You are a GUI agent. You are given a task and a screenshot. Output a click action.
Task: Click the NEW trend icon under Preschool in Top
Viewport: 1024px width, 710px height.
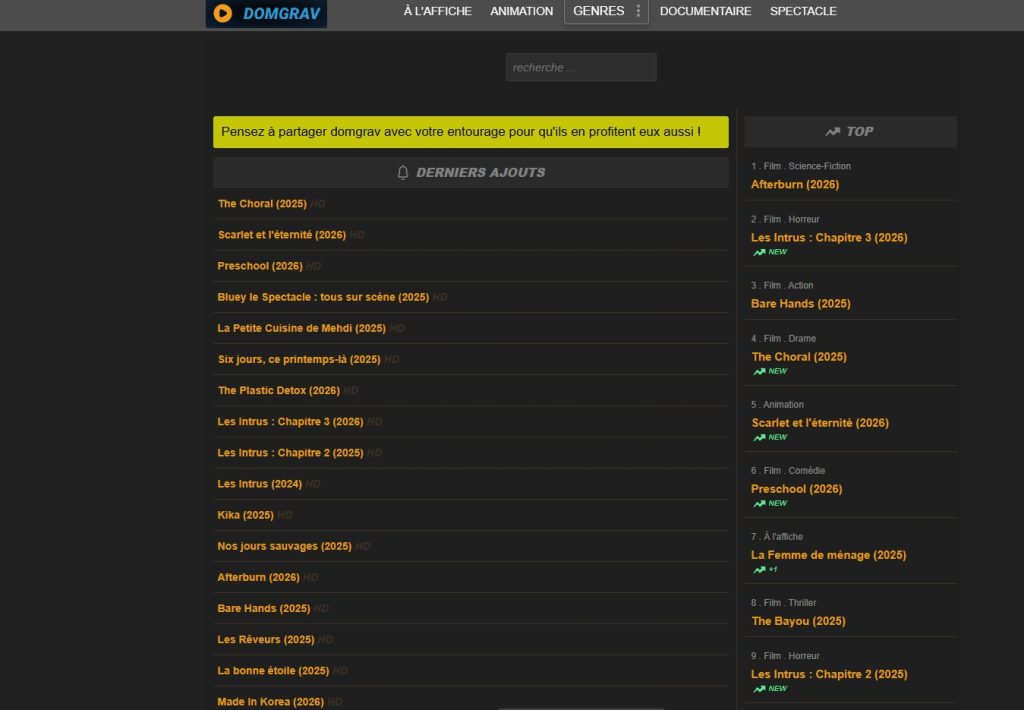(759, 503)
